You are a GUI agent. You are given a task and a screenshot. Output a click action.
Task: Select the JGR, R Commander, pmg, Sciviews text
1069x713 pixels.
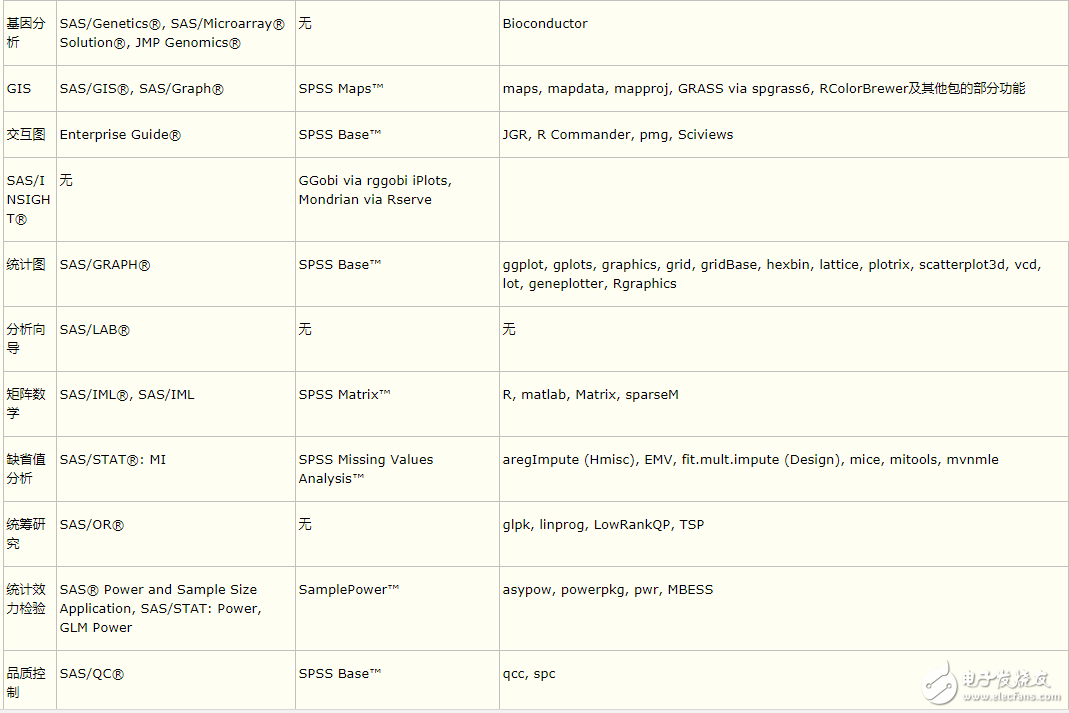[617, 135]
